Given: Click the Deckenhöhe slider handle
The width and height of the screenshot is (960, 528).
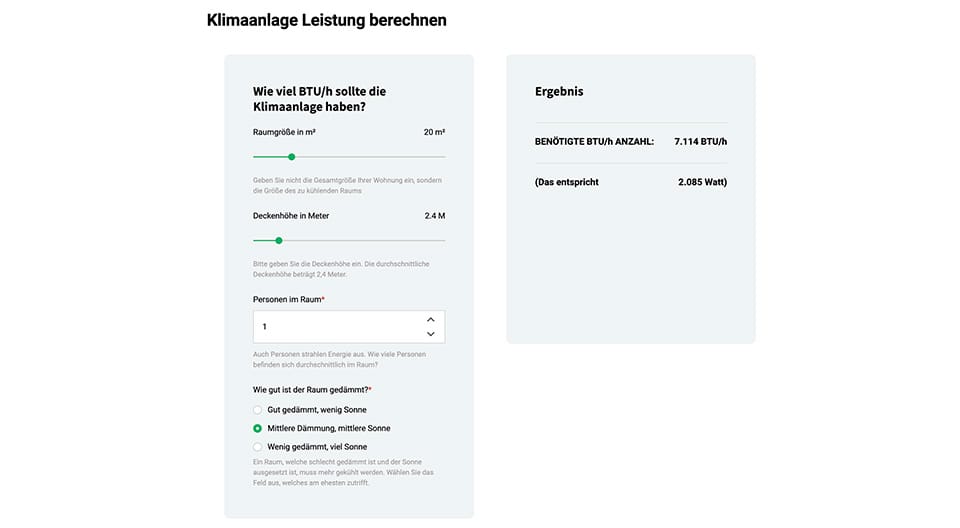Looking at the screenshot, I should tap(279, 240).
